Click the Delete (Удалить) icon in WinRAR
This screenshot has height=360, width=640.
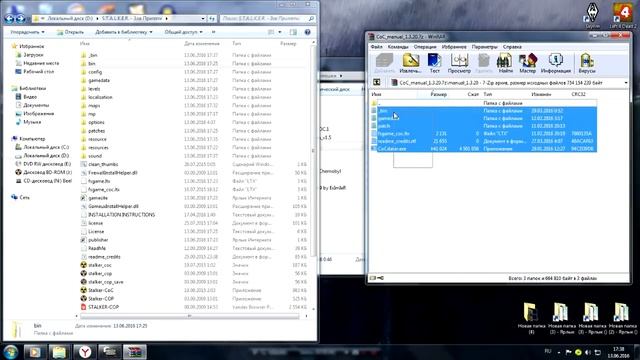(x=484, y=63)
